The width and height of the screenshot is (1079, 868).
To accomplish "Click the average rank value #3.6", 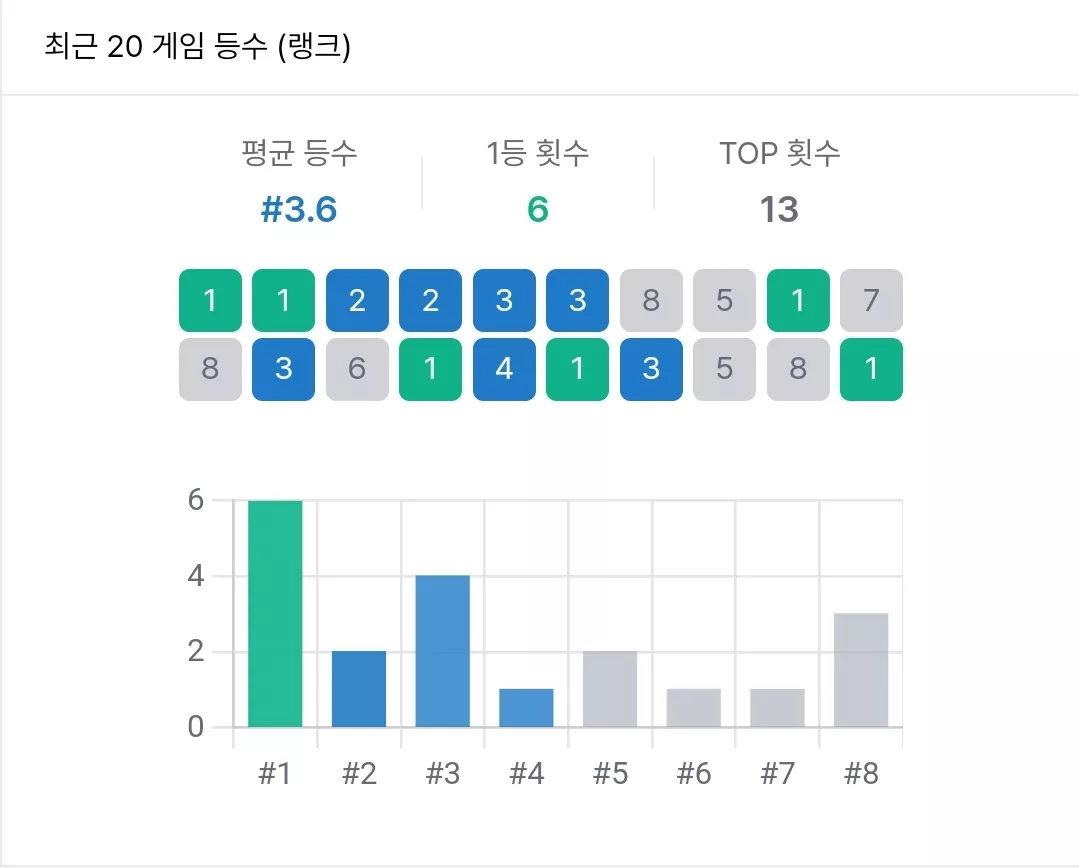I will [299, 209].
